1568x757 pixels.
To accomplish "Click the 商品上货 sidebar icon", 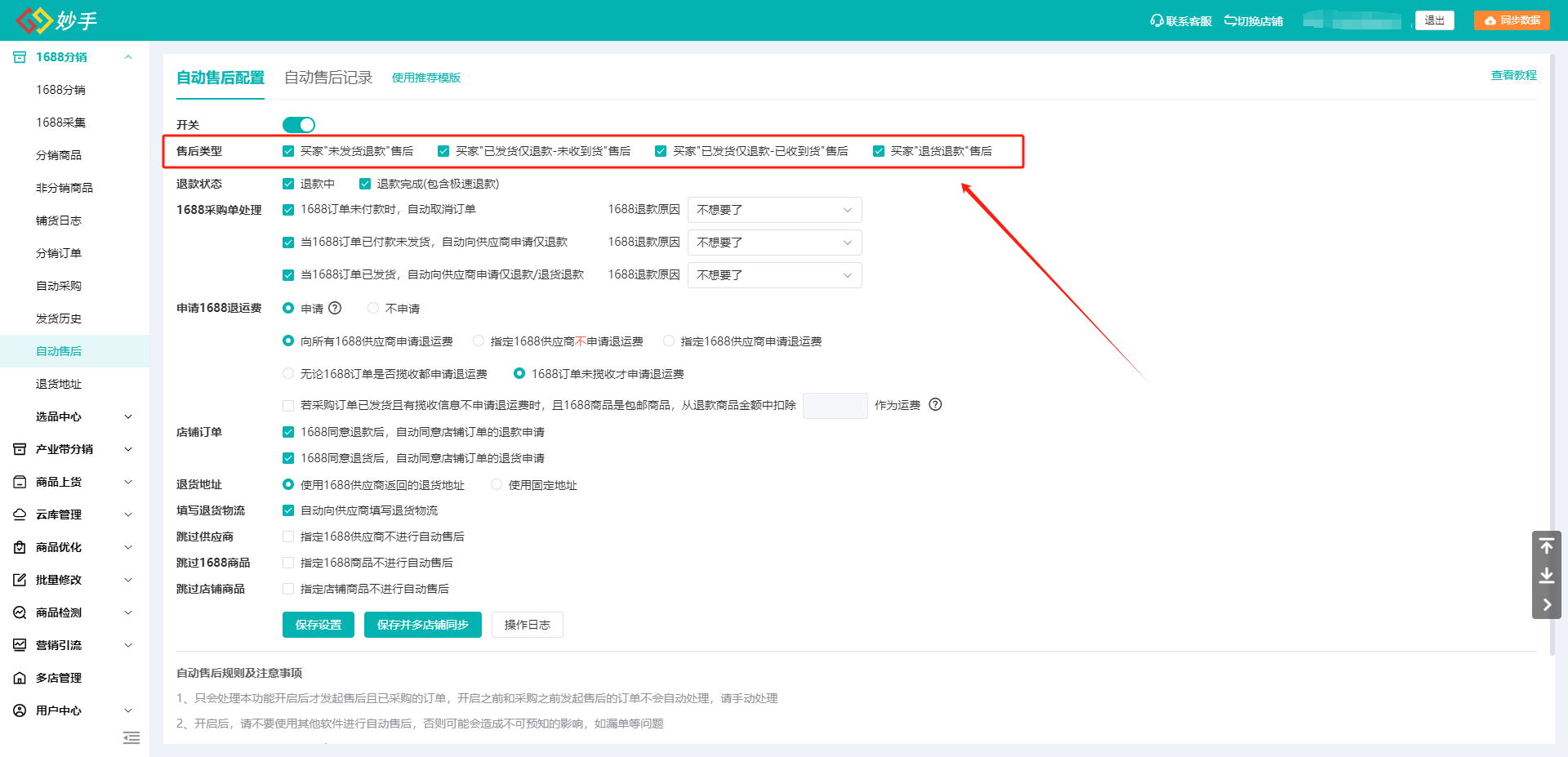I will pos(20,482).
